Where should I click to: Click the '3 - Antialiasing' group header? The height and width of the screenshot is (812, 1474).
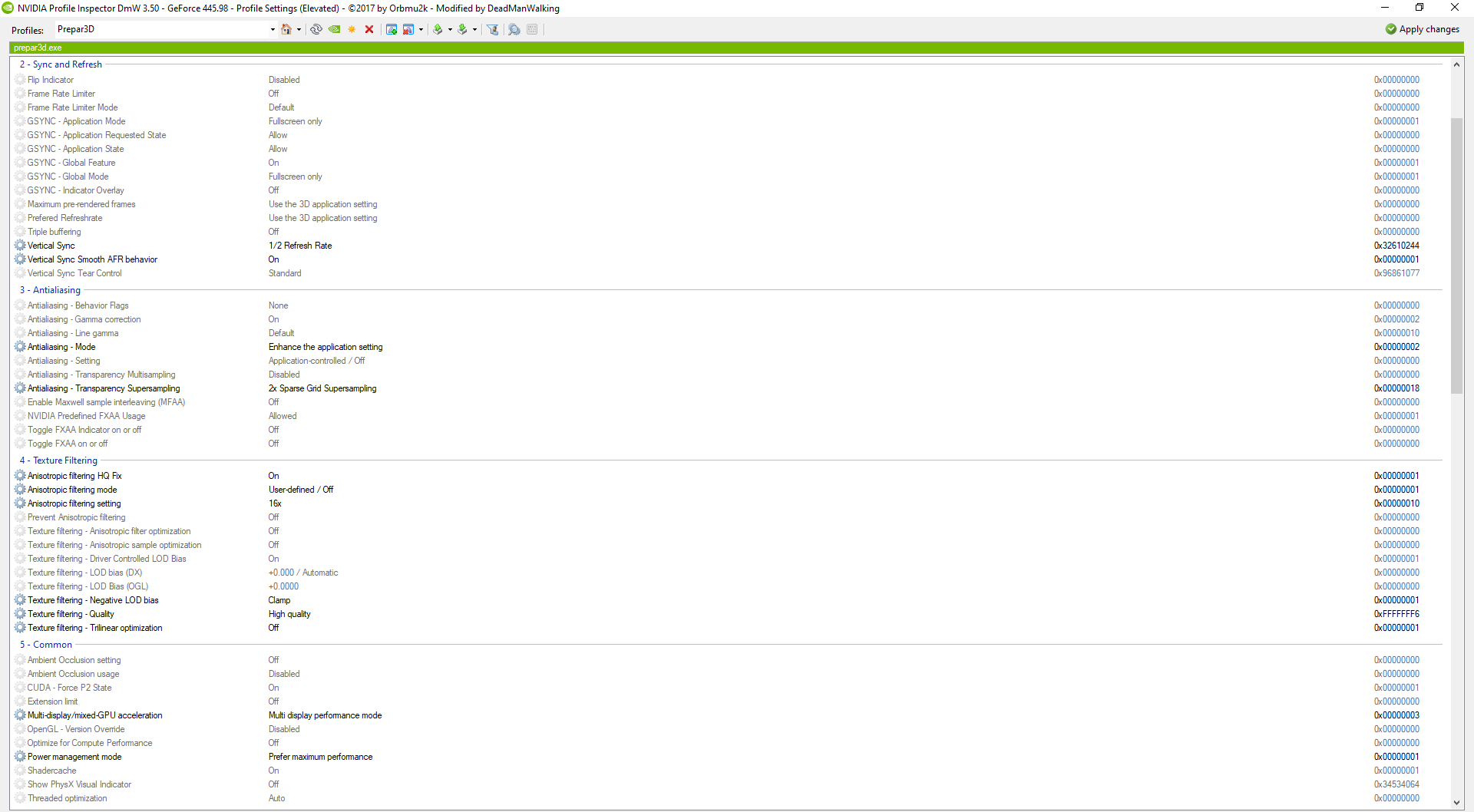pyautogui.click(x=50, y=290)
